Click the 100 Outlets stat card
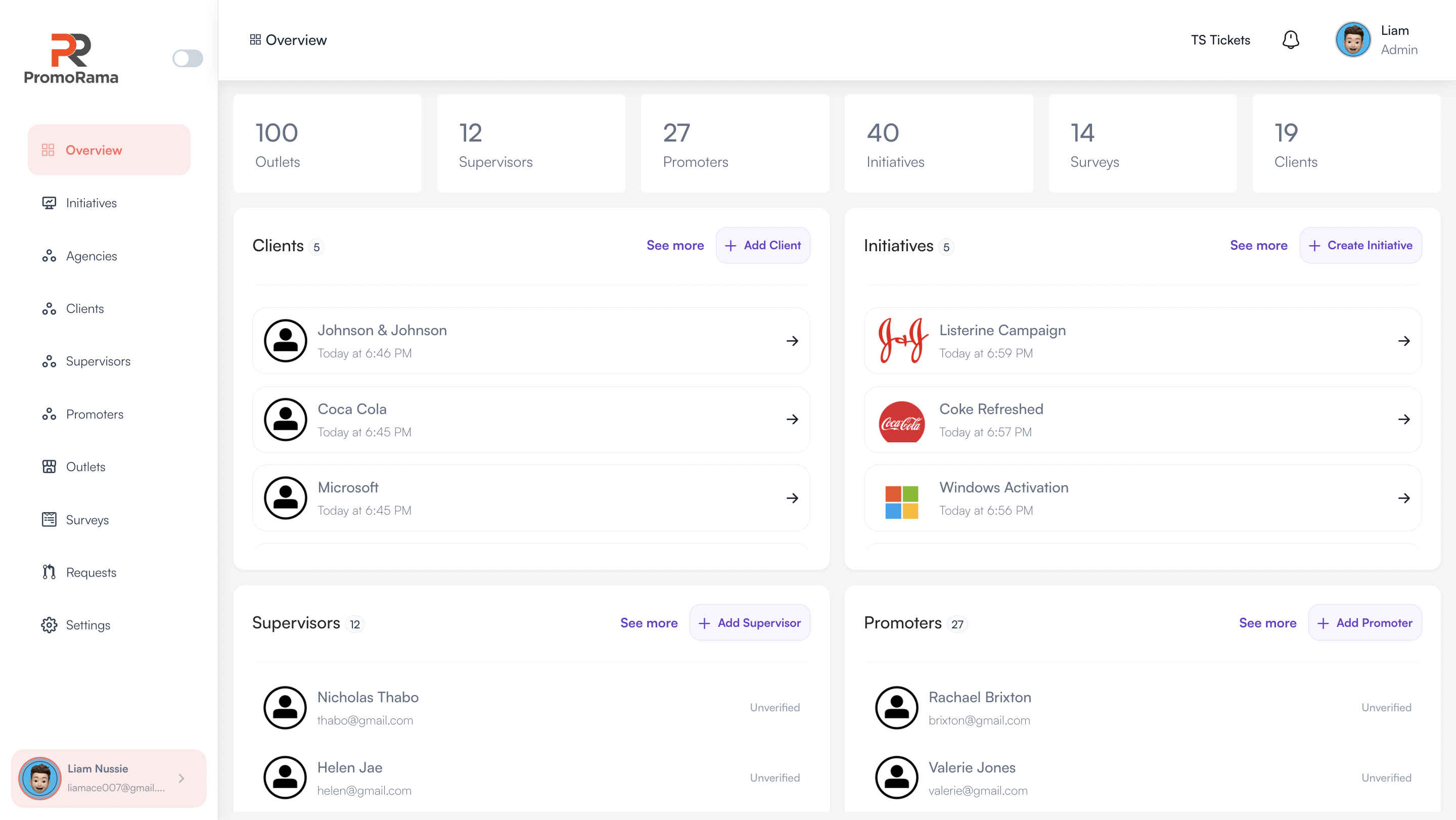 coord(327,144)
